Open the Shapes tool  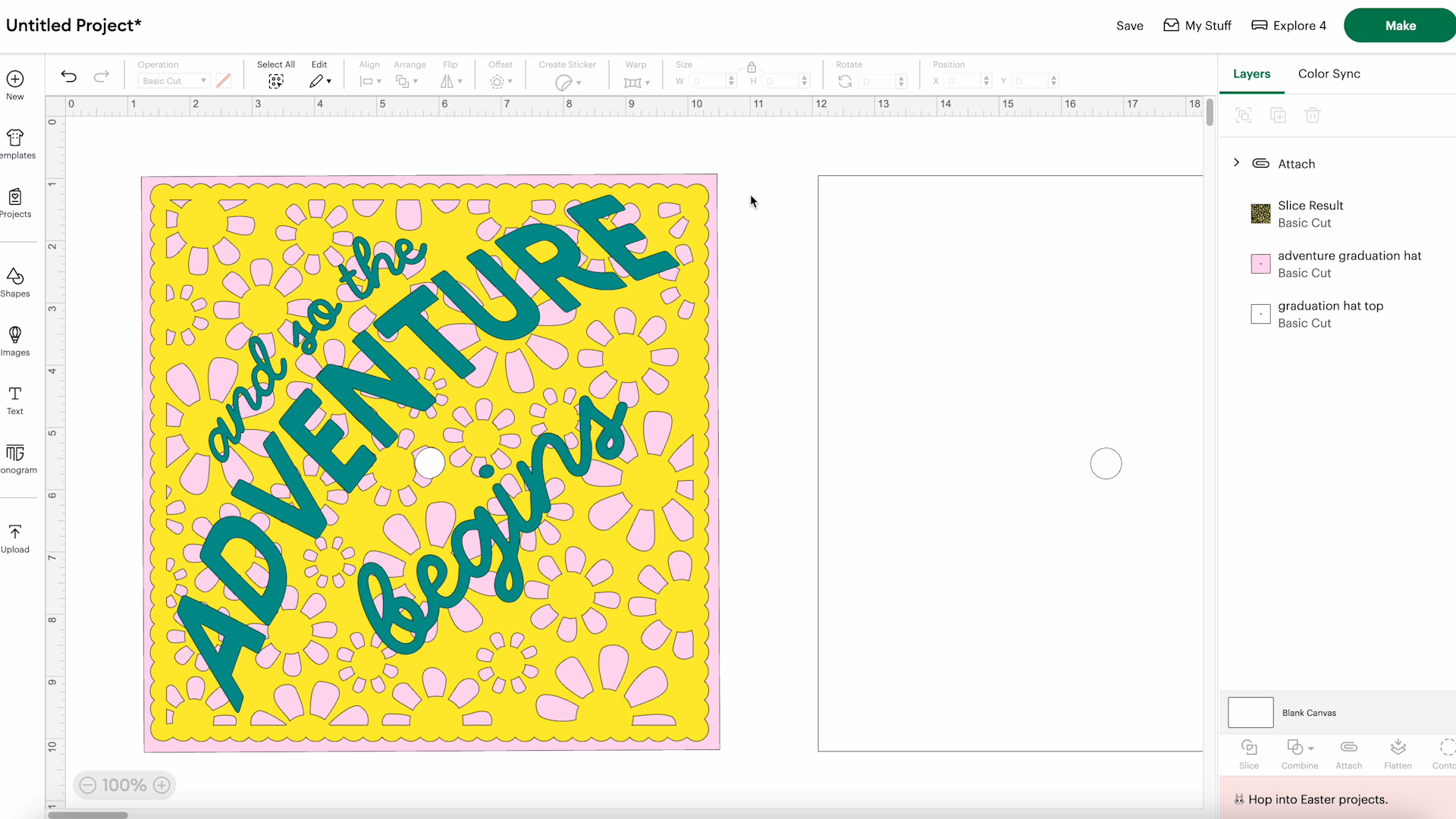pyautogui.click(x=15, y=282)
